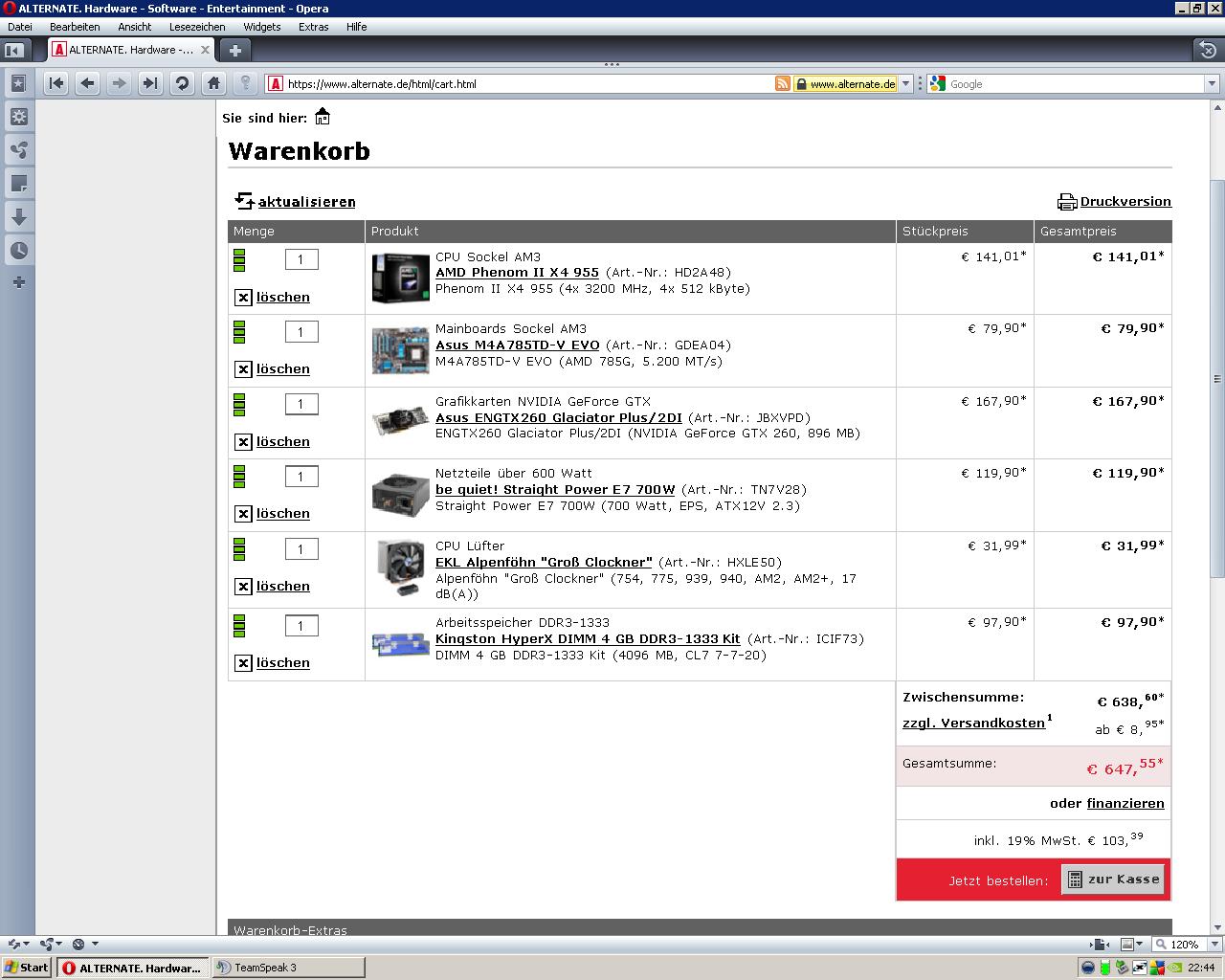
Task: Click the AMD Phenom II X4 955 thumbnail
Action: [x=400, y=278]
